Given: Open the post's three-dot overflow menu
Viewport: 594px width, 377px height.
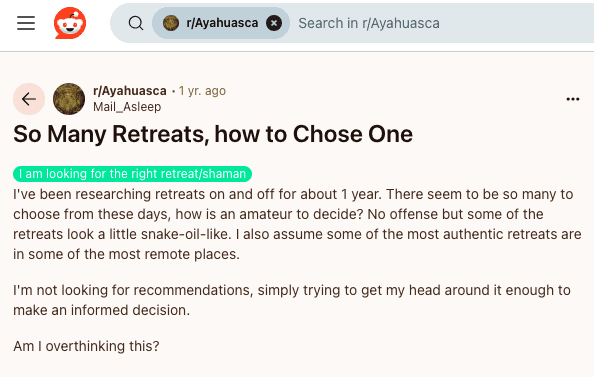Looking at the screenshot, I should coord(572,99).
